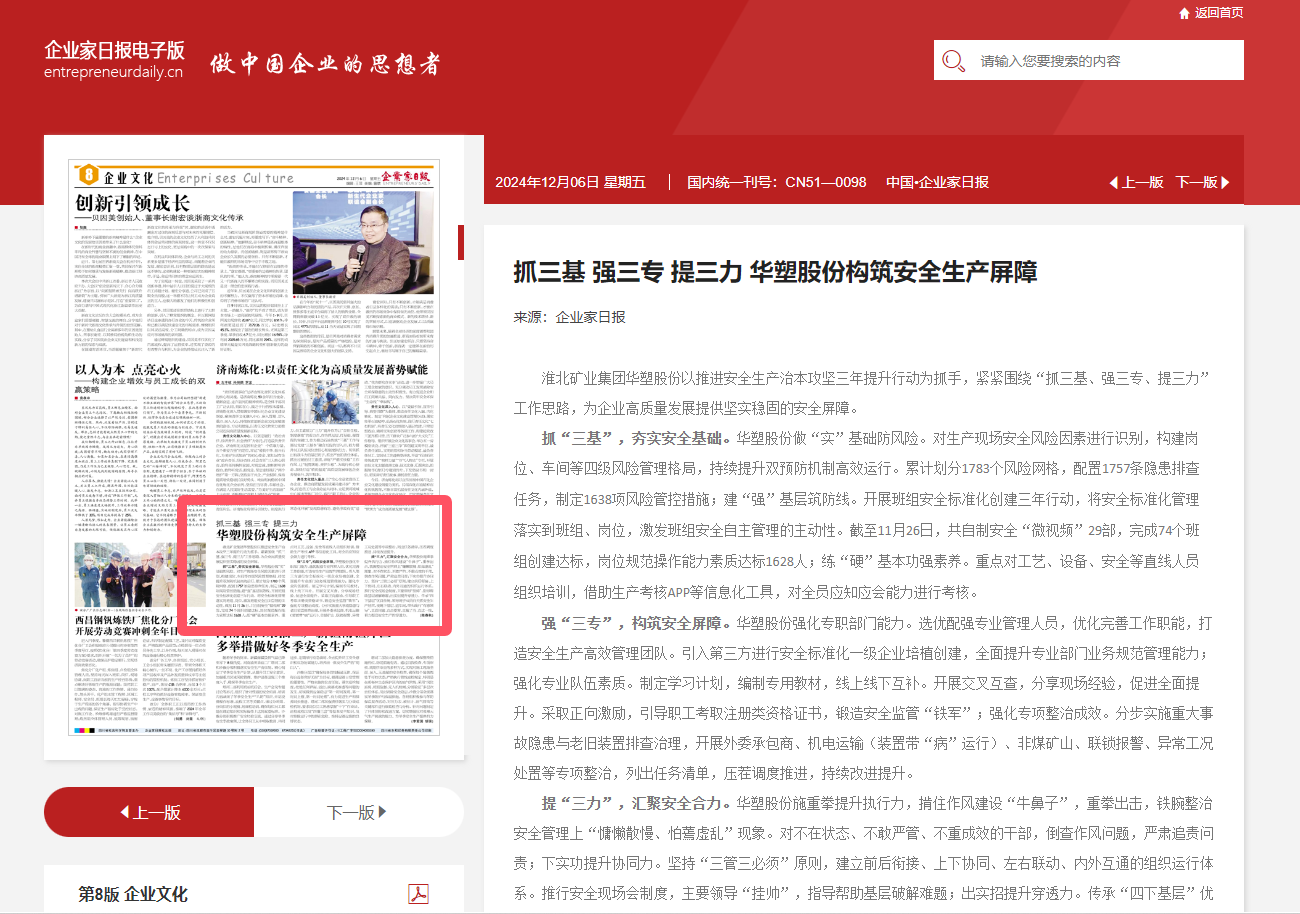Click the yellow number 8 page badge

point(89,175)
